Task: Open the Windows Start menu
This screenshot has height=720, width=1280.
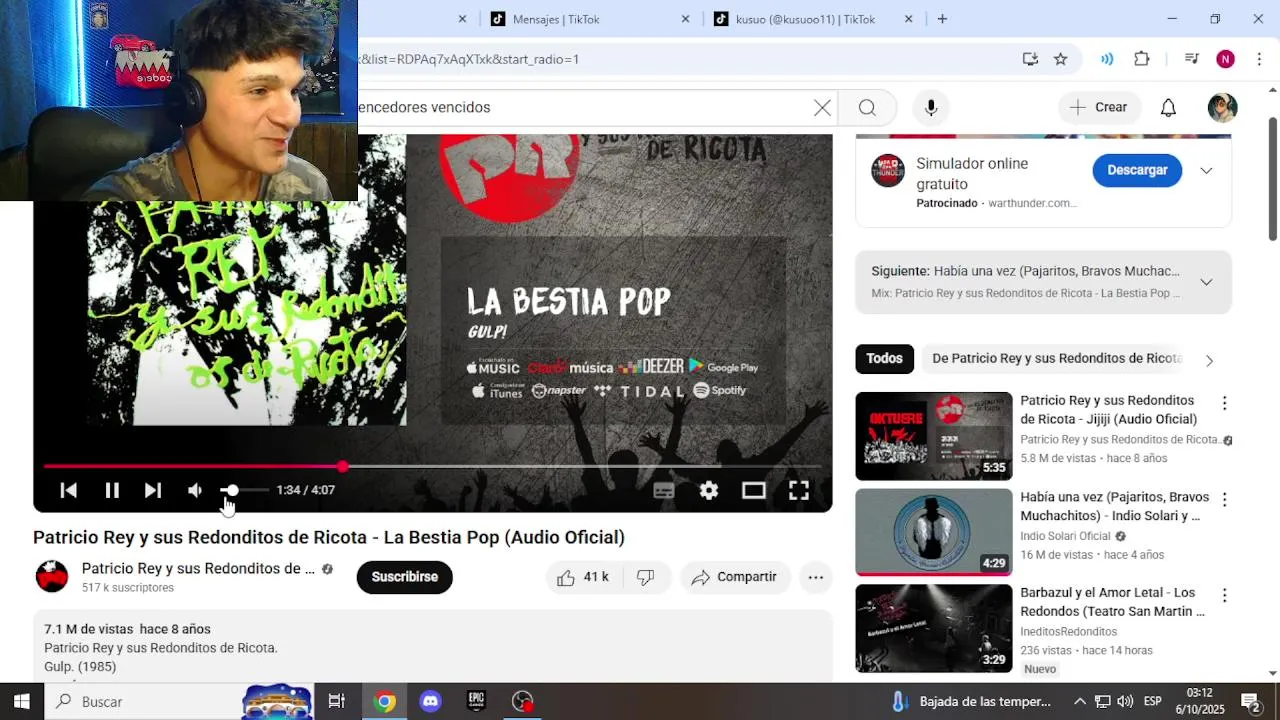Action: click(x=21, y=701)
